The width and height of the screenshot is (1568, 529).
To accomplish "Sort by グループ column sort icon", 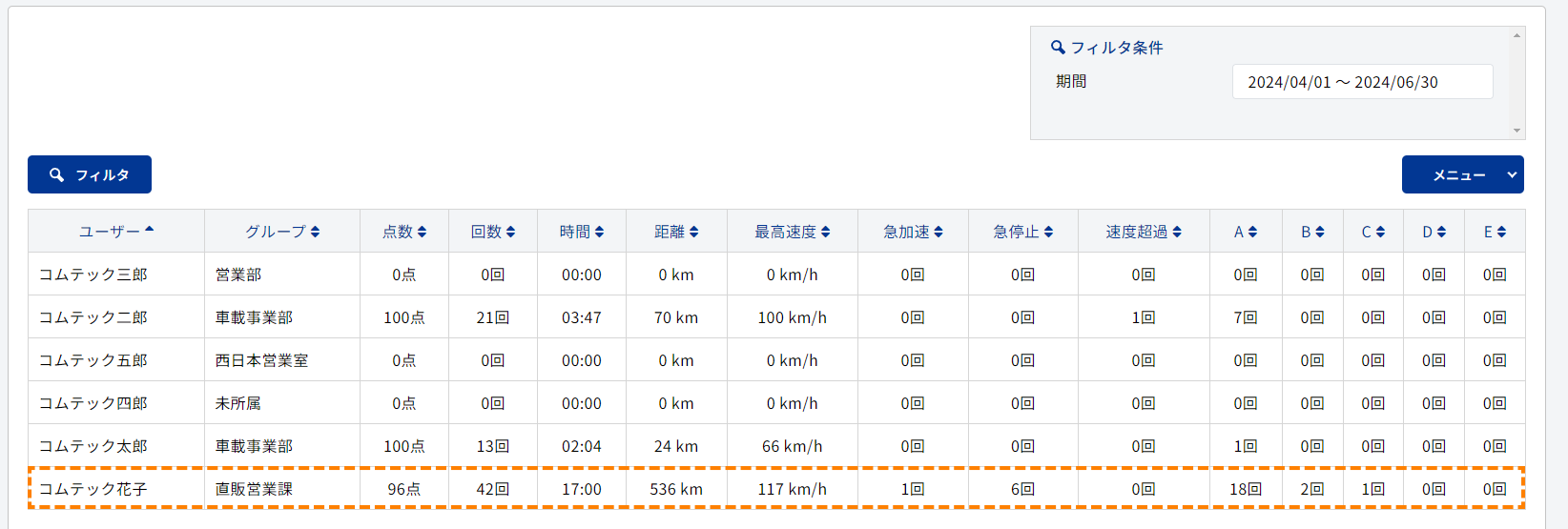I will 315,232.
